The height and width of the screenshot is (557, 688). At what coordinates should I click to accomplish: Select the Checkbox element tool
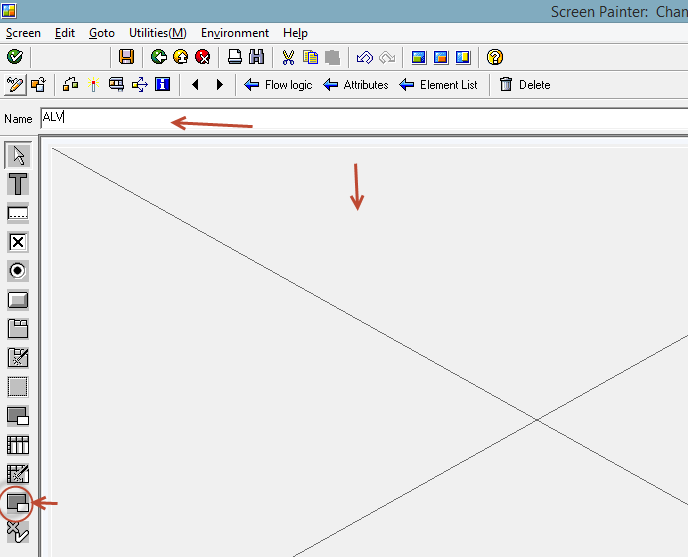pyautogui.click(x=18, y=242)
